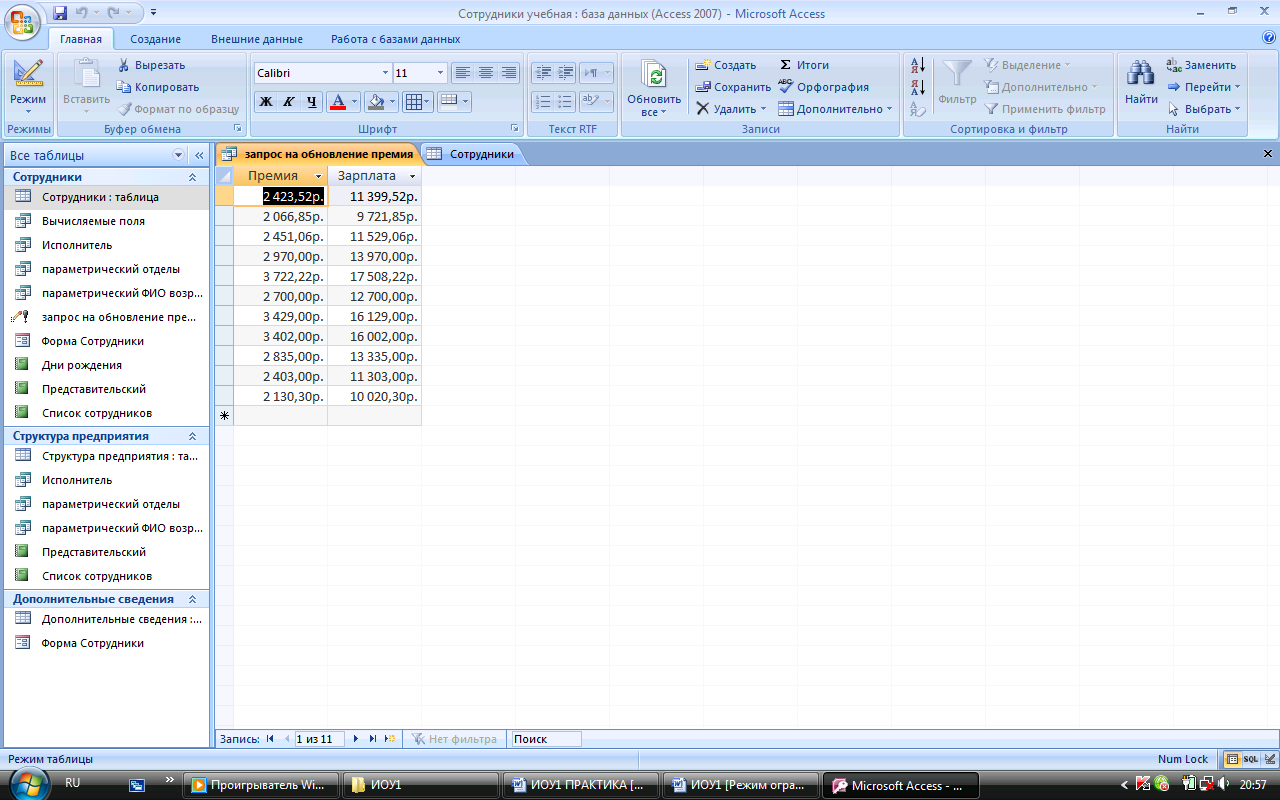Screen dimensions: 1280x800
Task: Align text left in the Шрифт group
Action: pos(462,72)
